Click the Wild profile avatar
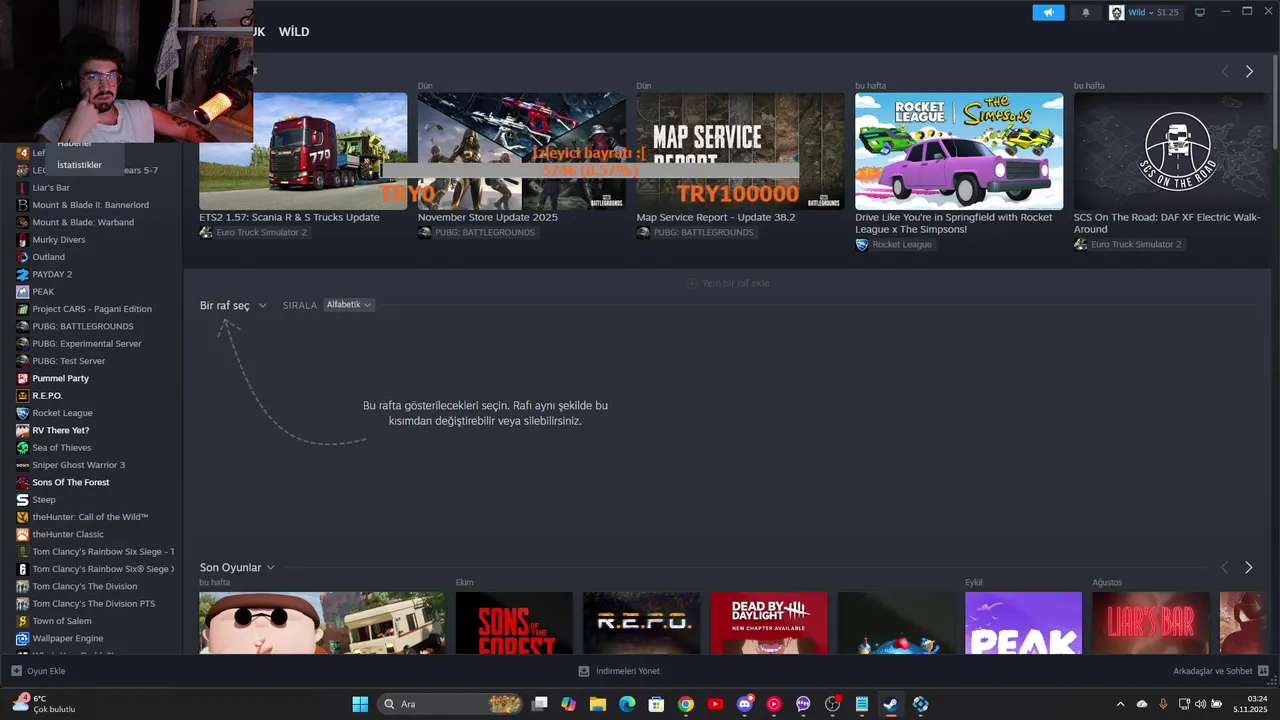The image size is (1280, 720). click(1116, 12)
